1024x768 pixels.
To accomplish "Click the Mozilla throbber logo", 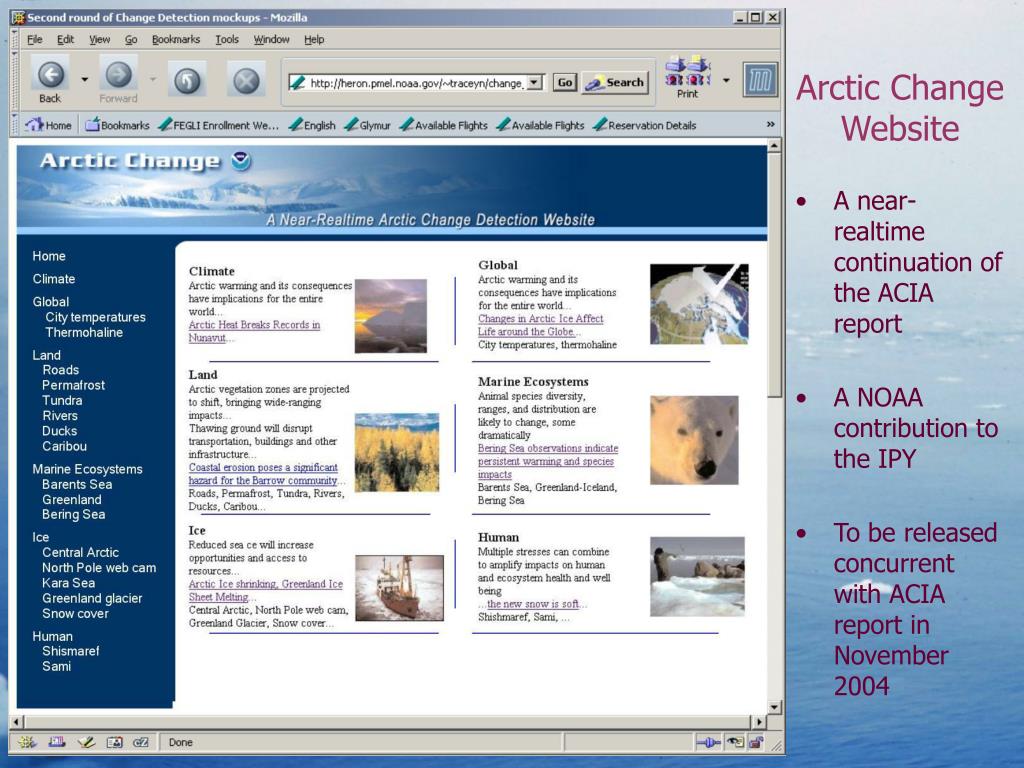I will click(760, 80).
